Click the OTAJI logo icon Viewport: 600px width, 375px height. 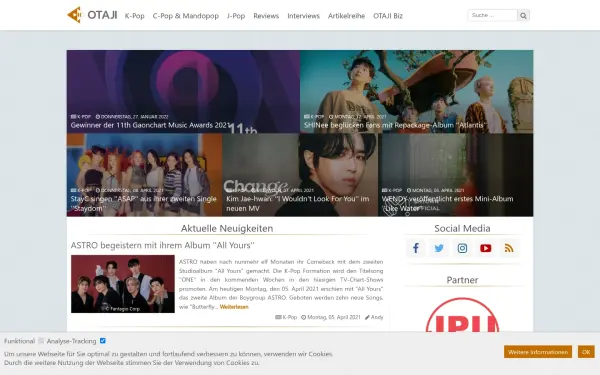[x=75, y=15]
